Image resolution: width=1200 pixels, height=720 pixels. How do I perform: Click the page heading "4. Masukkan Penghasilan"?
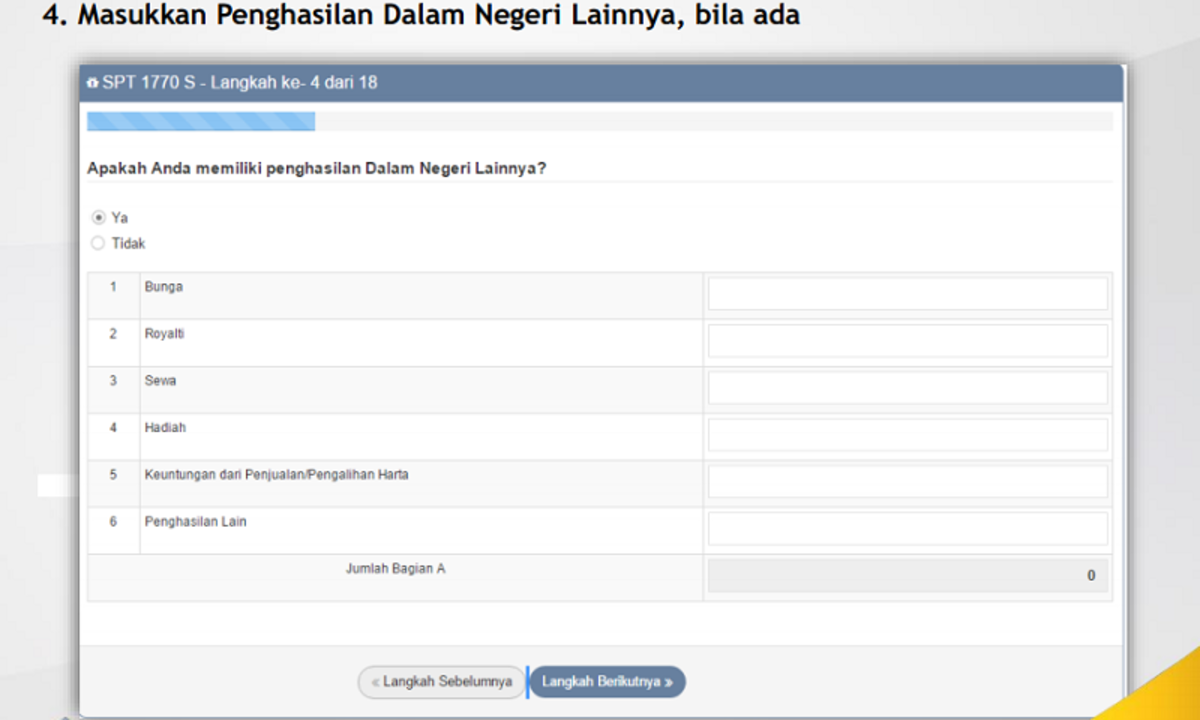pos(420,17)
